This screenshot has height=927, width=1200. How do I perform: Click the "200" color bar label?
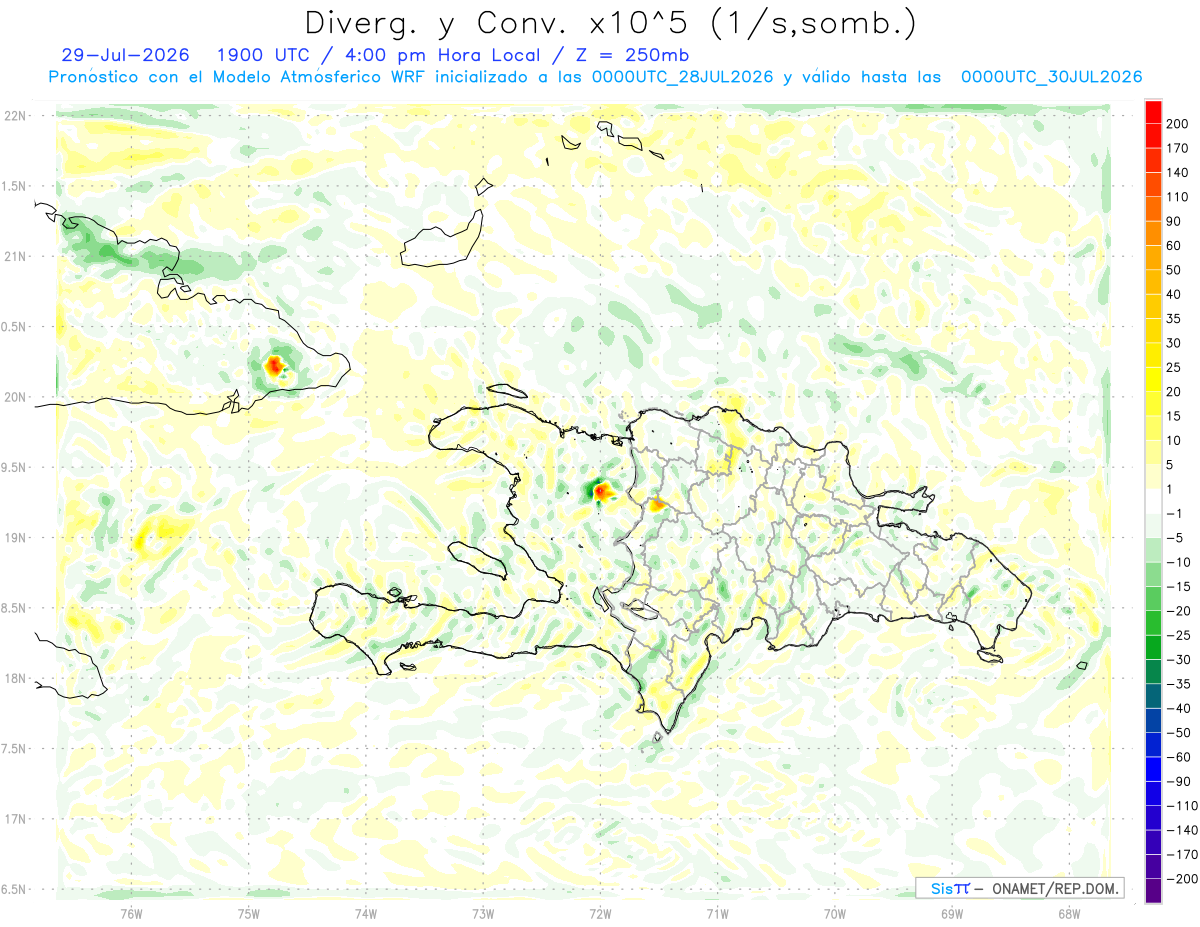[x=1177, y=123]
